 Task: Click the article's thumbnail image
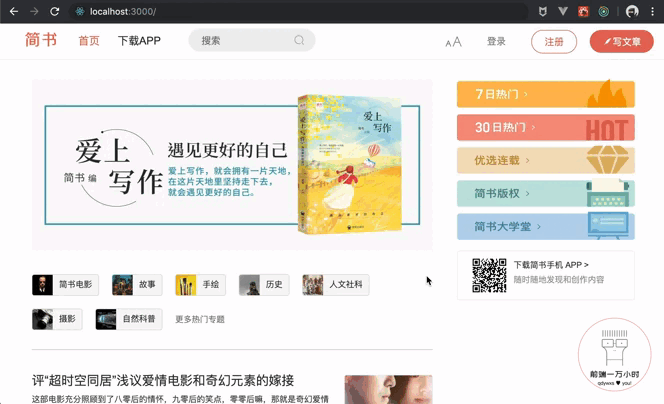pos(388,390)
